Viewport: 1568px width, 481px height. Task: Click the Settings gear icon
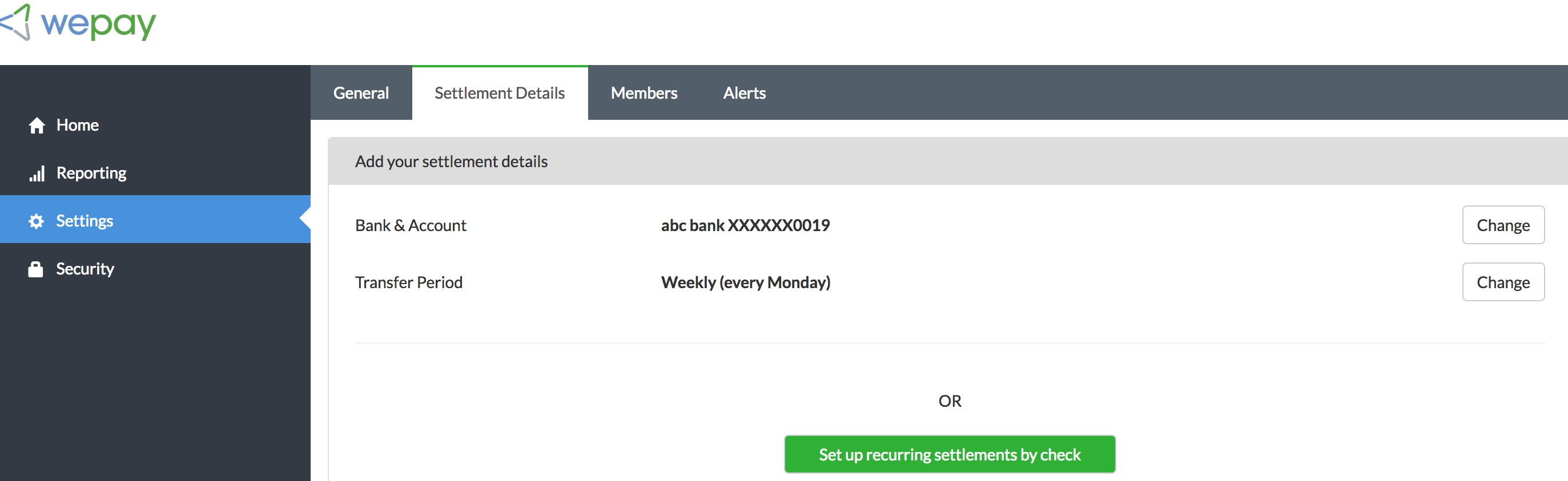coord(36,221)
